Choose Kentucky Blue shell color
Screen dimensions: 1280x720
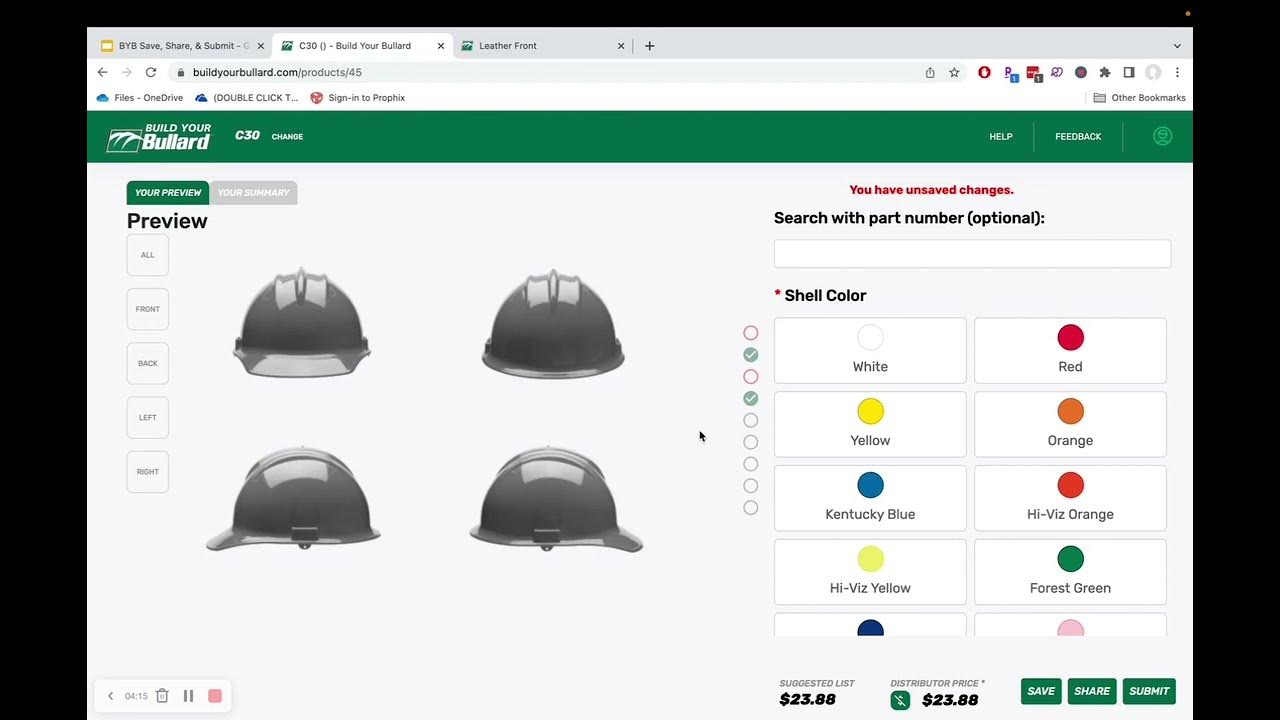pyautogui.click(x=870, y=499)
